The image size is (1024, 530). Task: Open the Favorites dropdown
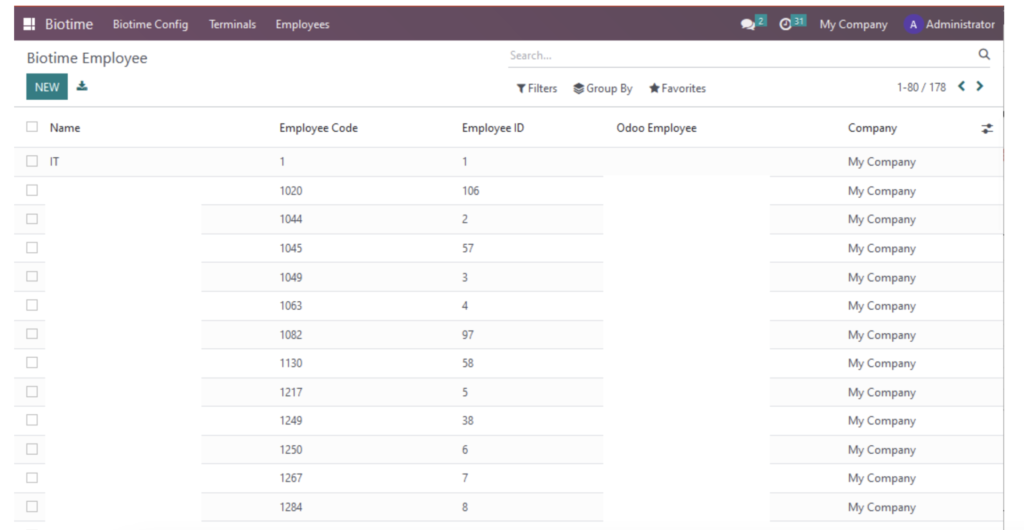coord(677,88)
